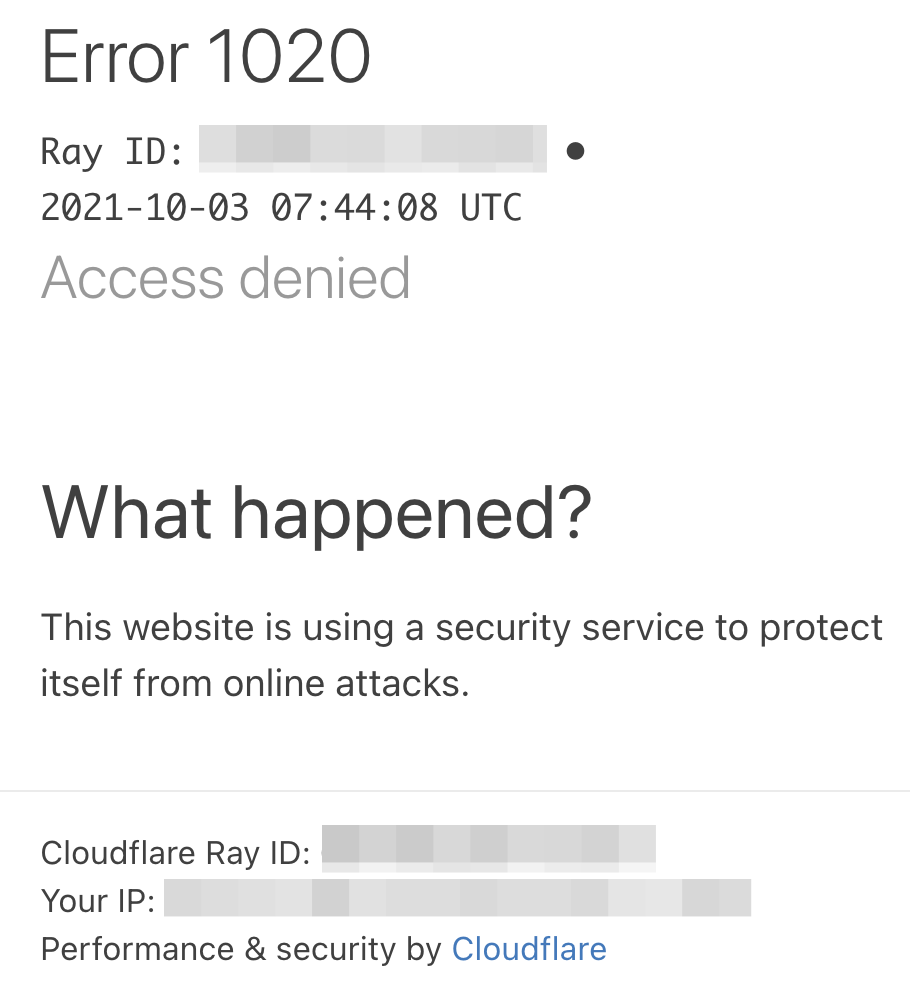
Task: Click the Your IP label
Action: coord(98,901)
